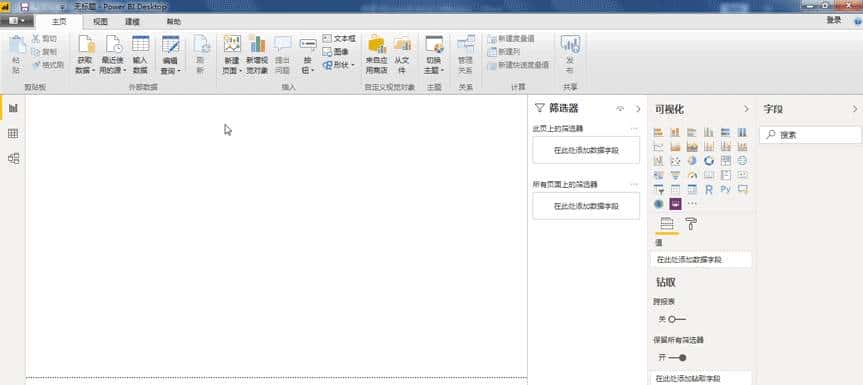Open the 形状 (Shapes) dropdown
Image resolution: width=863 pixels, height=385 pixels.
338,65
